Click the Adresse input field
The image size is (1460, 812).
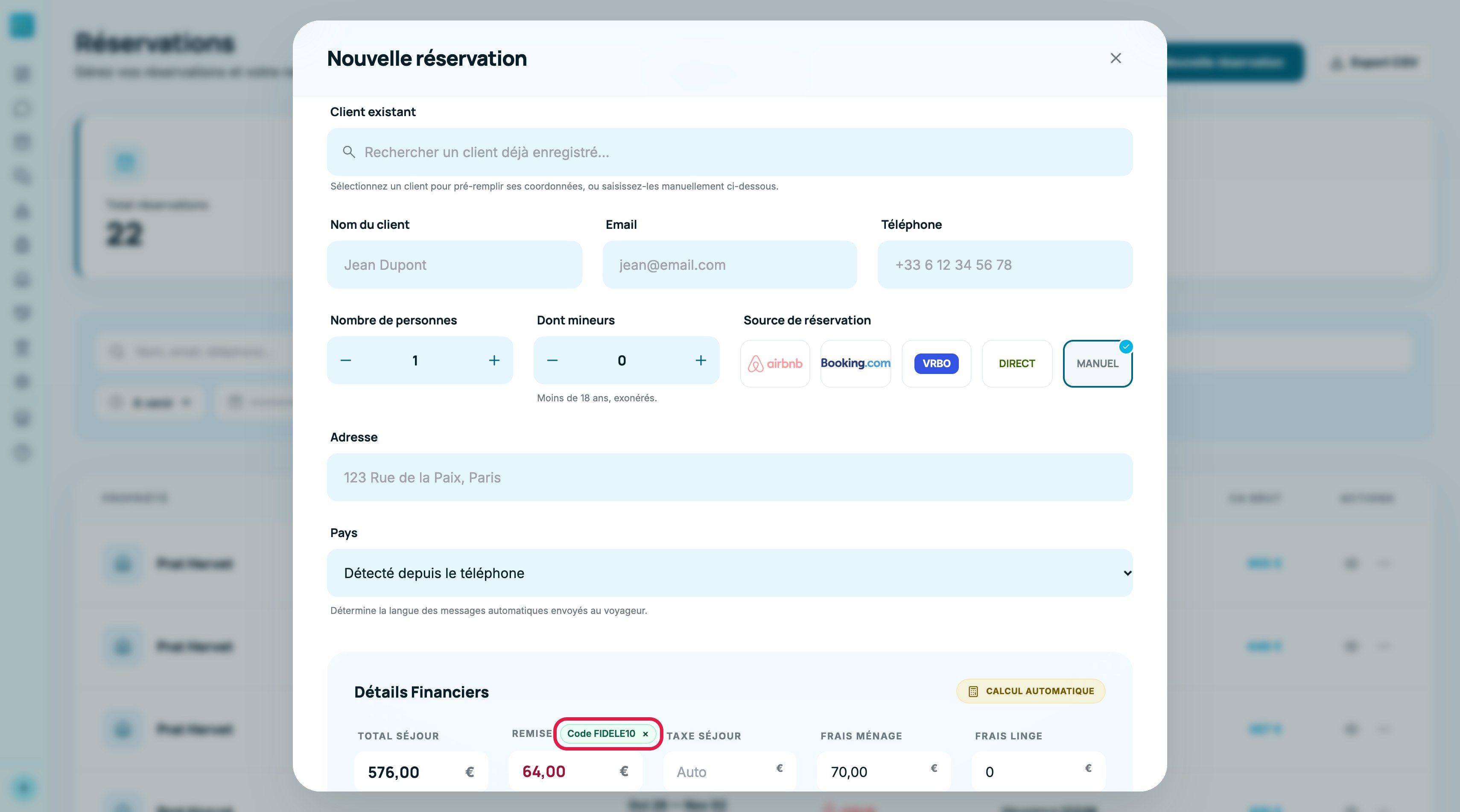[730, 477]
